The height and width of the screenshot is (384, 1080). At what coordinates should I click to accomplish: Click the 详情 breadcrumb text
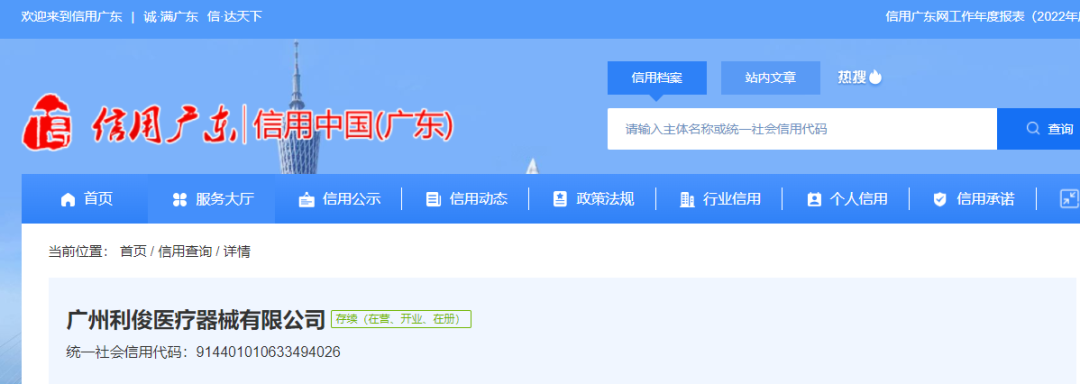tap(237, 252)
